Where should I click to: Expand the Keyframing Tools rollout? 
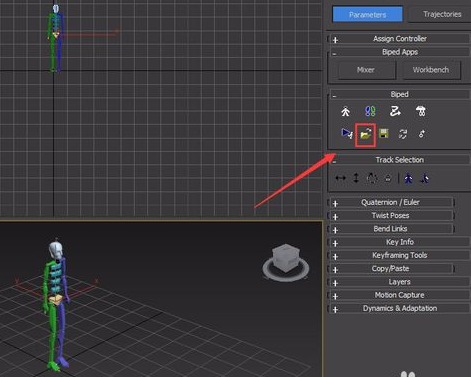click(400, 255)
